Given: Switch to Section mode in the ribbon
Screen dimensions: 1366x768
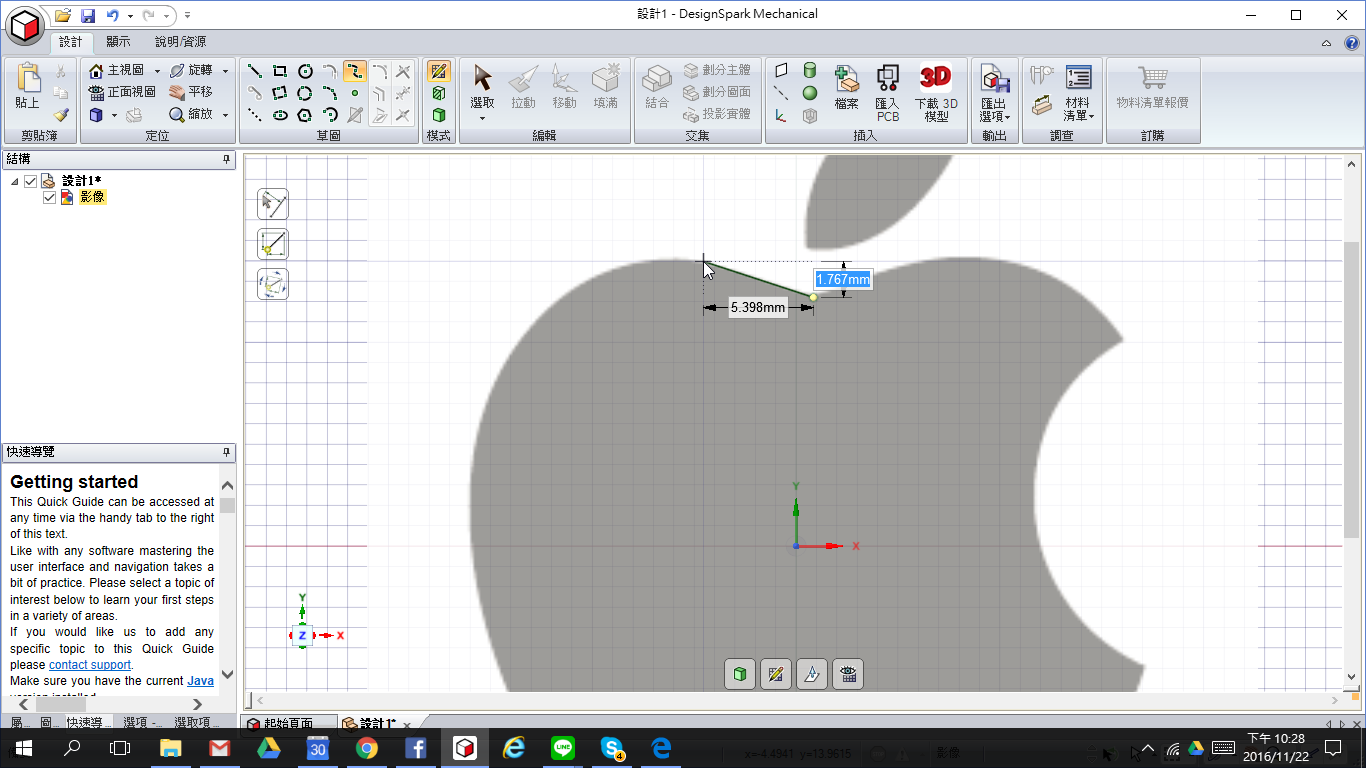Looking at the screenshot, I should click(438, 93).
